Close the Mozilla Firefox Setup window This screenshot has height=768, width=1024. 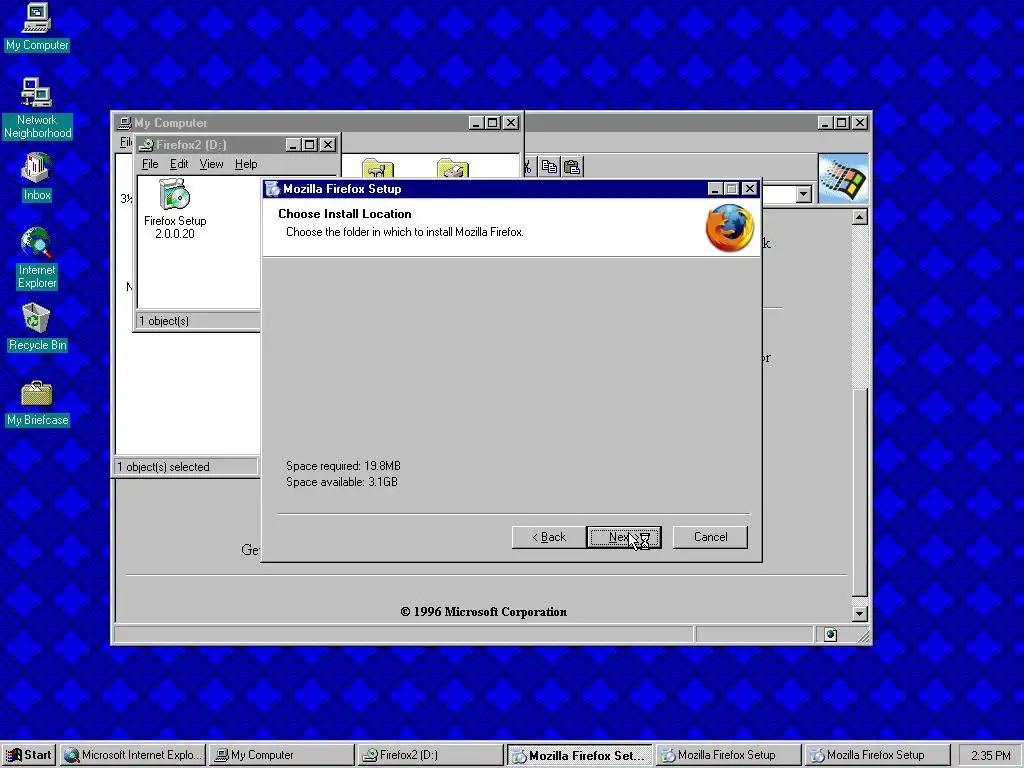point(750,189)
